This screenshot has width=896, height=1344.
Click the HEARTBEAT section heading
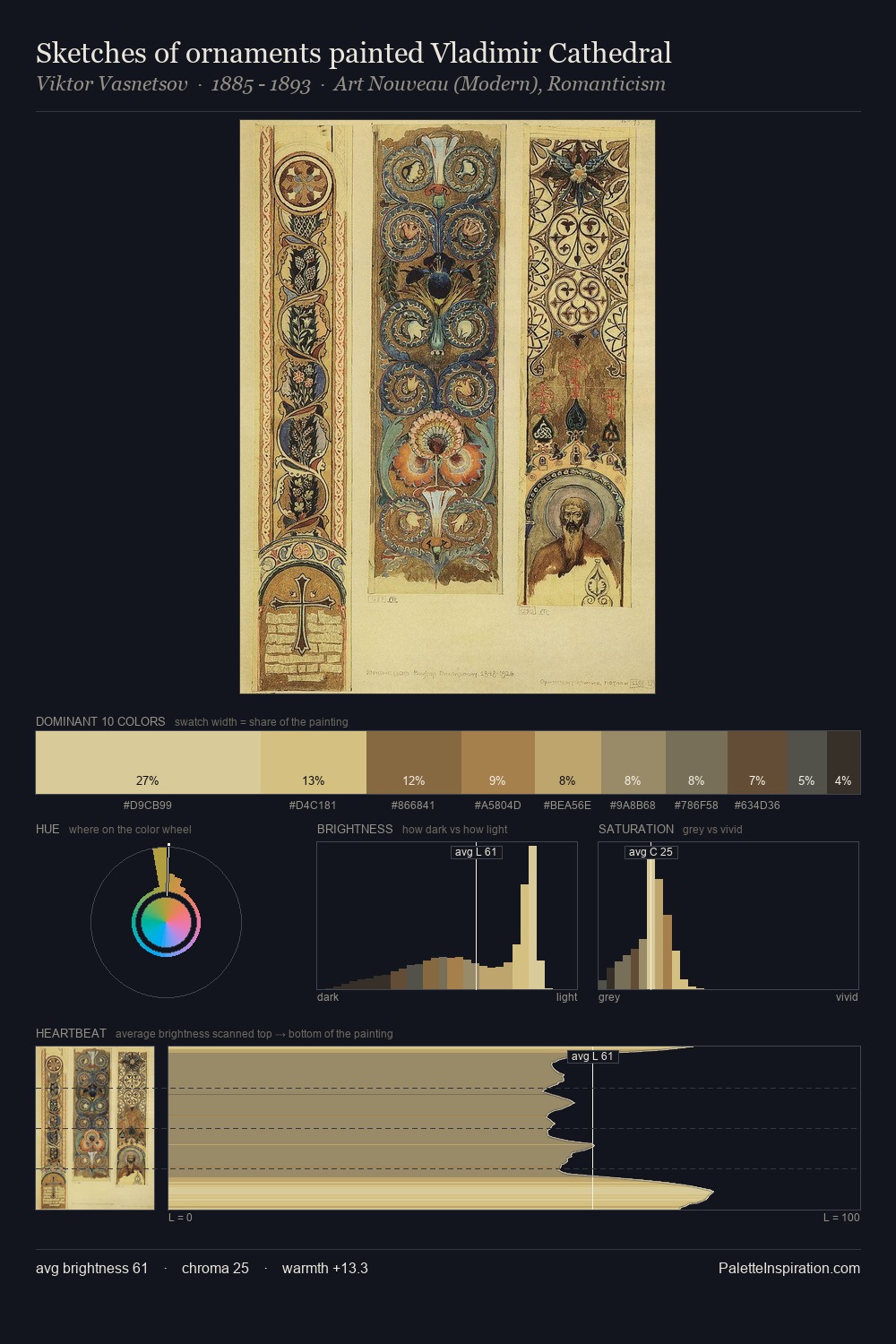[x=71, y=1033]
